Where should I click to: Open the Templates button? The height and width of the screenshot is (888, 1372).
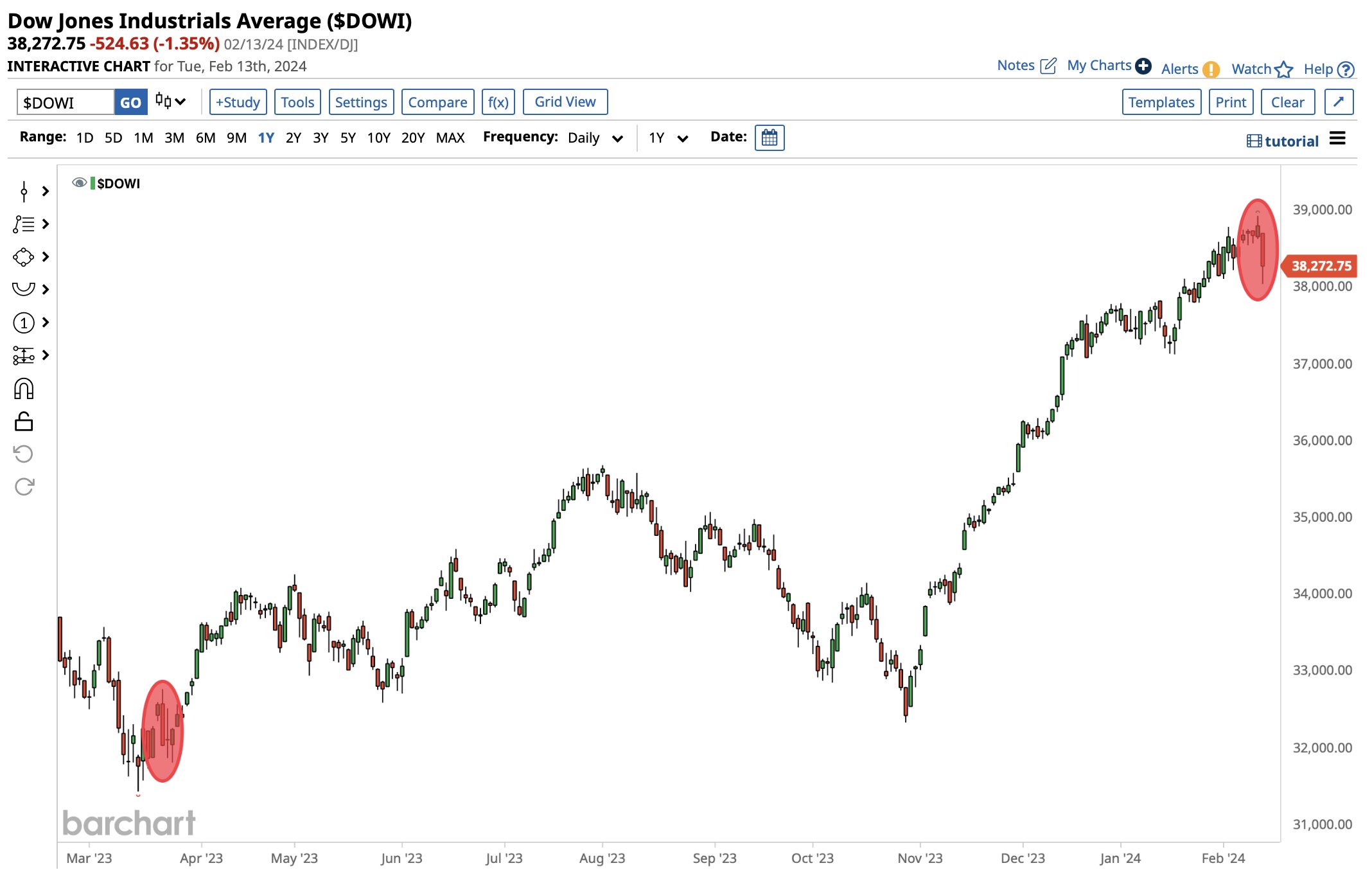1161,102
